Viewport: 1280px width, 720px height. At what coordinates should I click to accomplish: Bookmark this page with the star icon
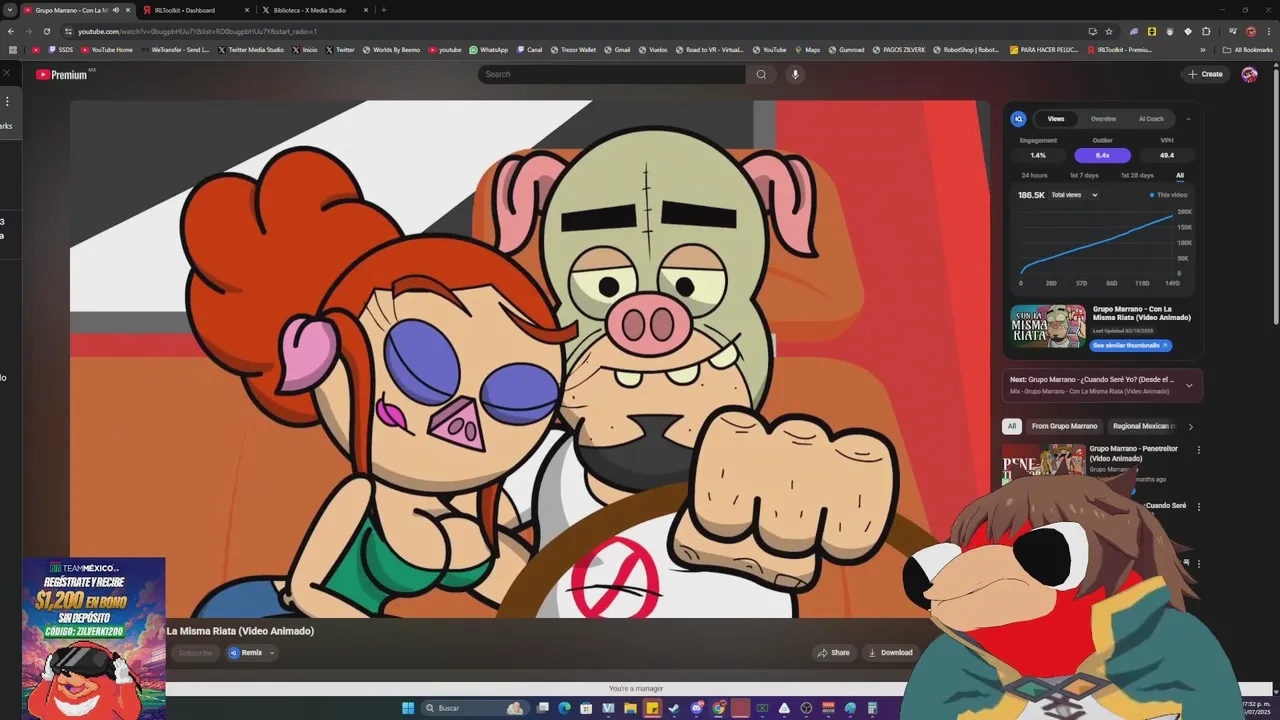tap(1108, 31)
